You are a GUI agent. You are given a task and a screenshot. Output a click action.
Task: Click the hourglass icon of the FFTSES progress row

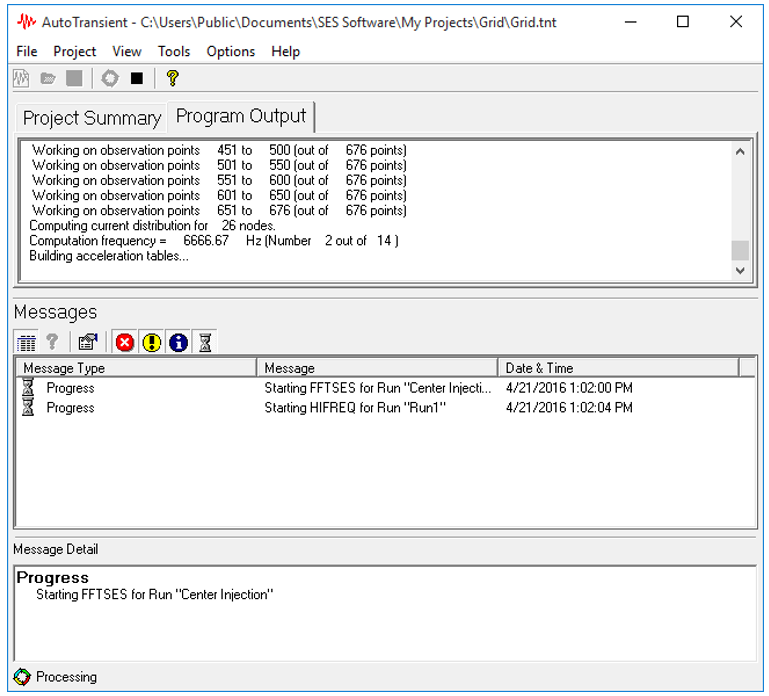[x=28, y=387]
